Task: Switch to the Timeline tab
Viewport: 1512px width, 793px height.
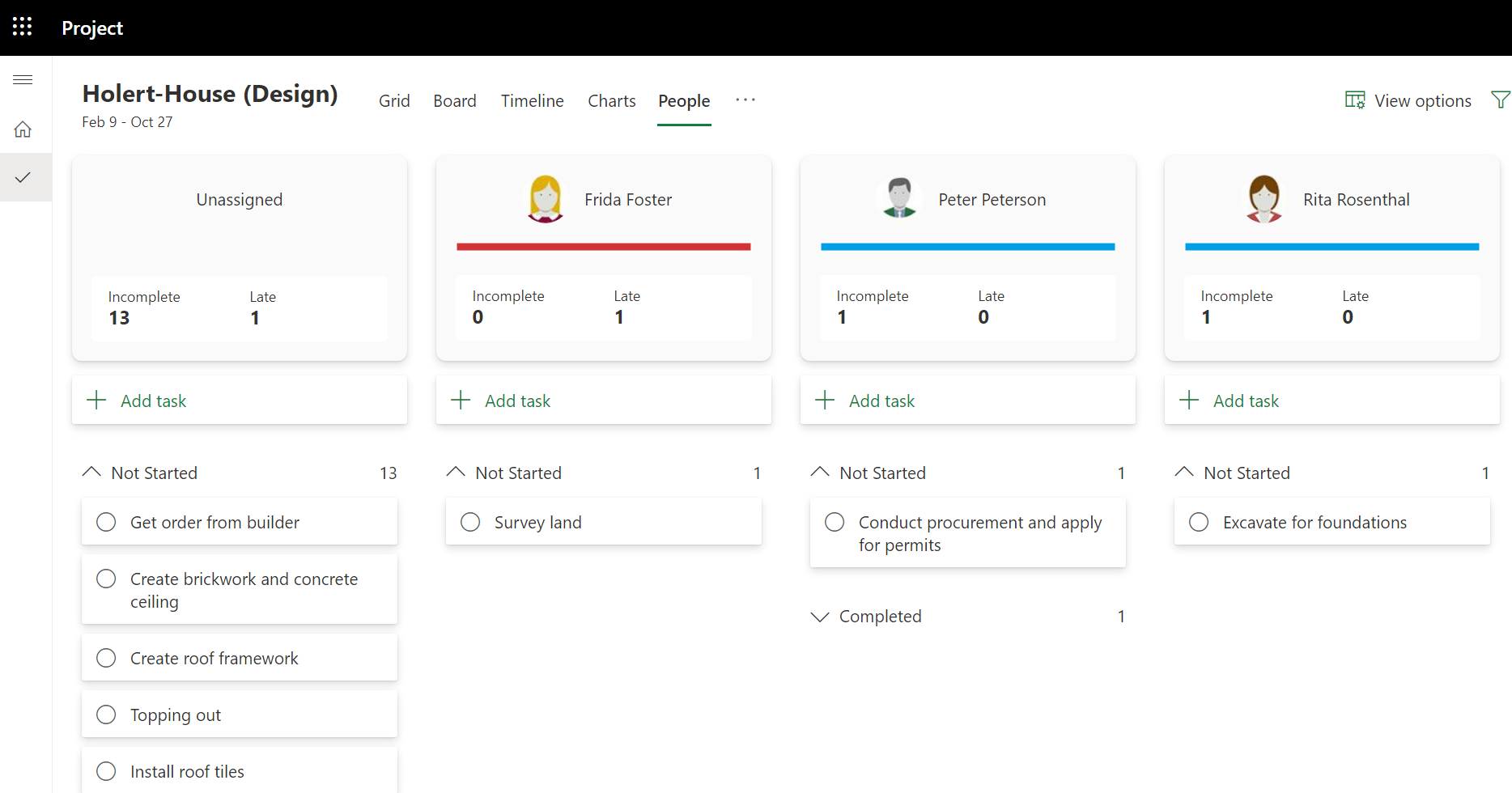Action: [x=532, y=100]
